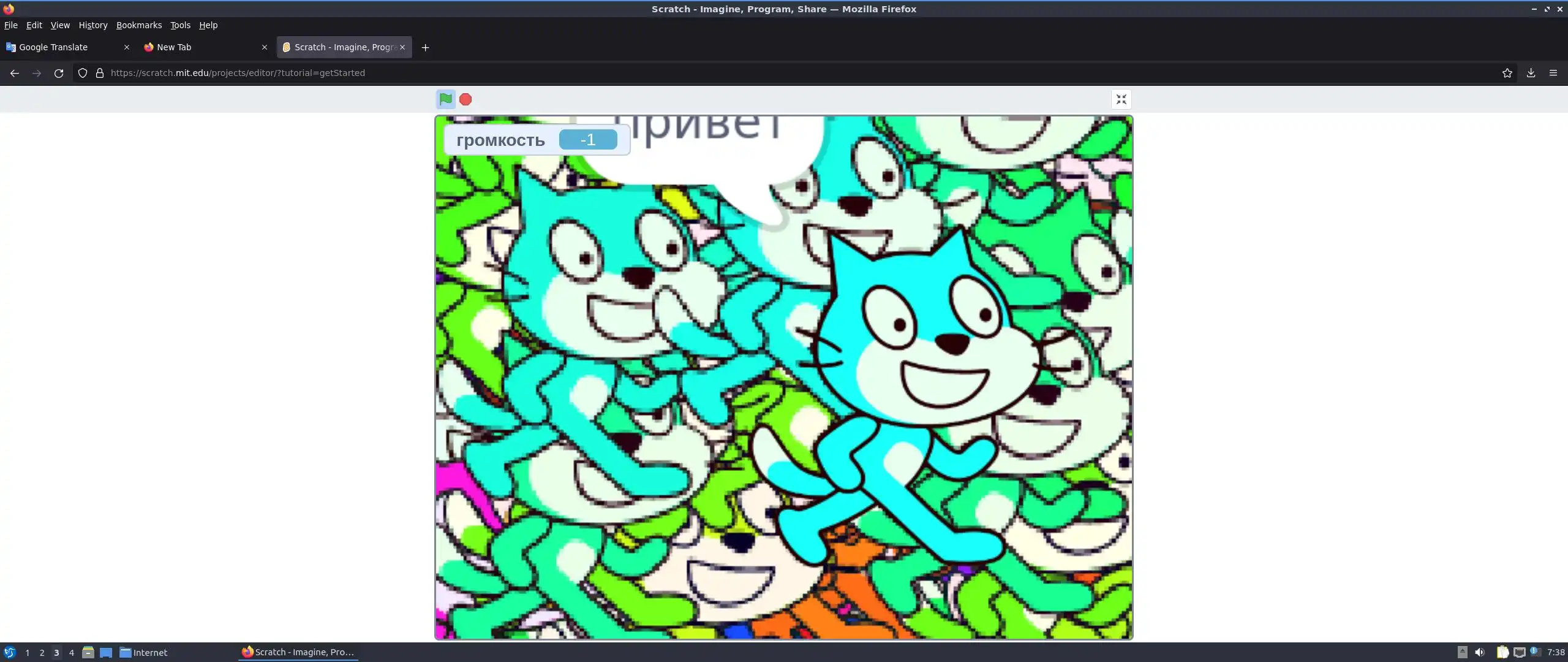
Task: Click the громкость variable monitor
Action: pos(536,140)
